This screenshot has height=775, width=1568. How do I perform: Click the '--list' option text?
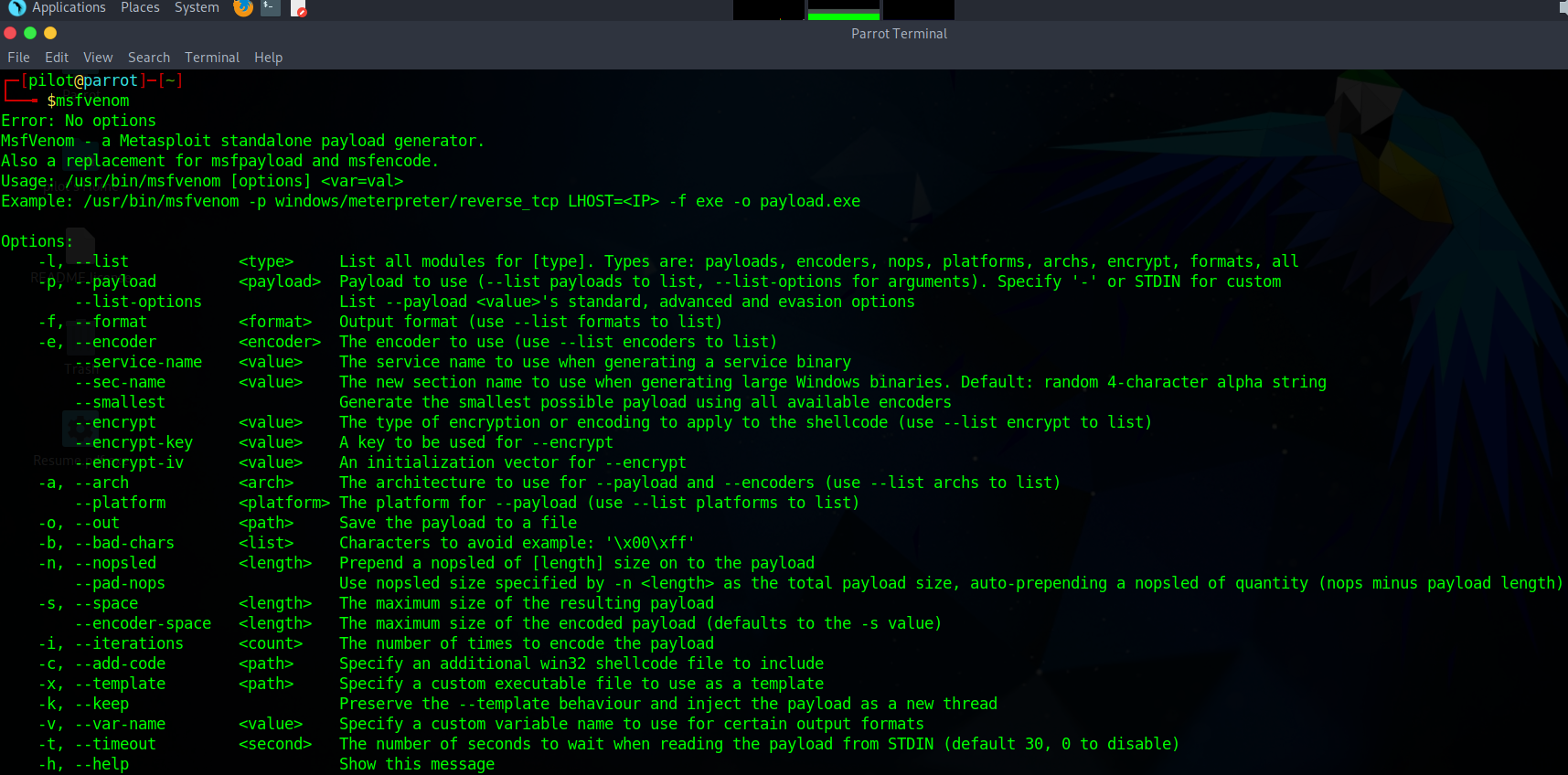tap(101, 261)
